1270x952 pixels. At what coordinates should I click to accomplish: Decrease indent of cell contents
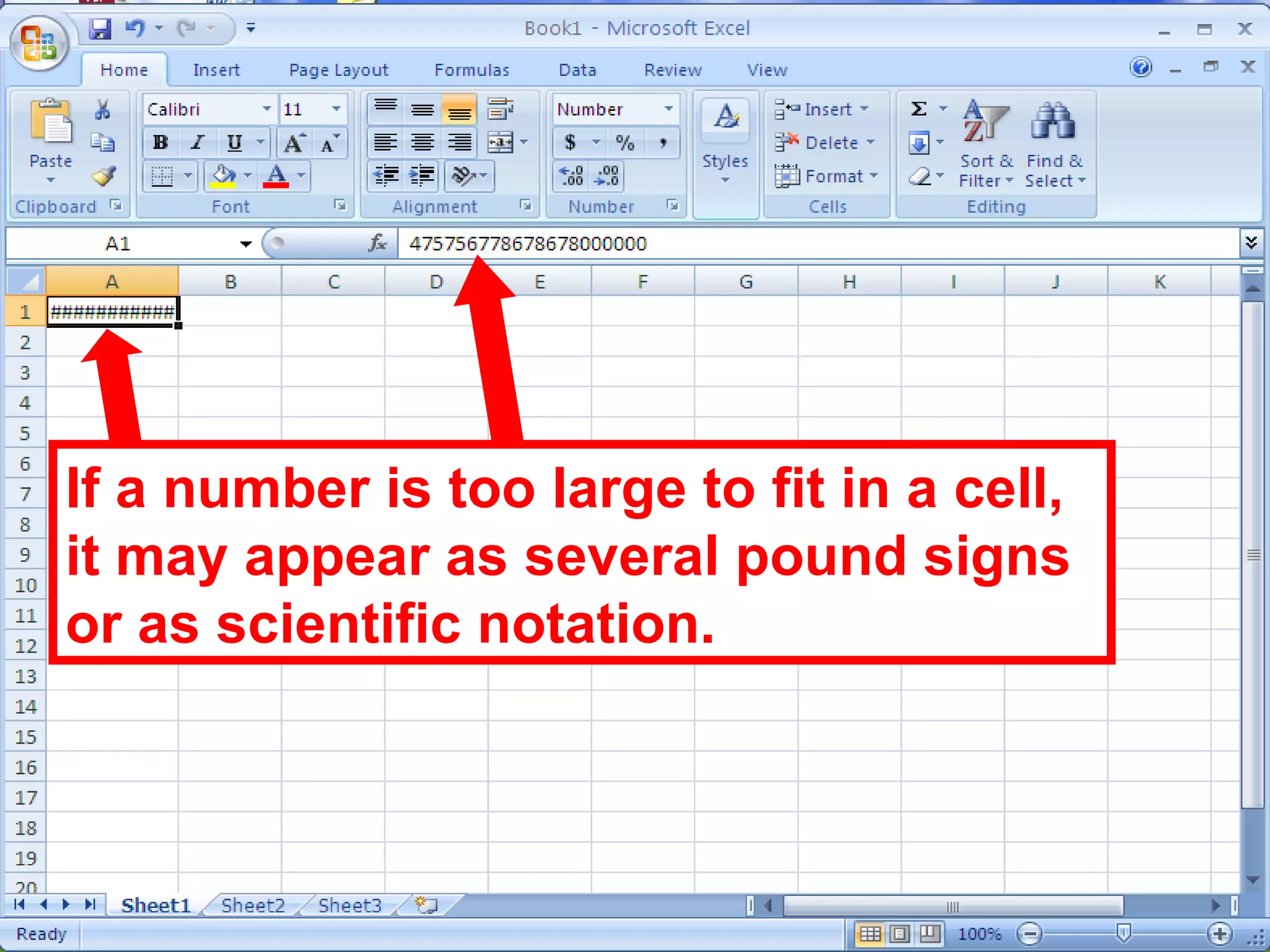point(386,176)
